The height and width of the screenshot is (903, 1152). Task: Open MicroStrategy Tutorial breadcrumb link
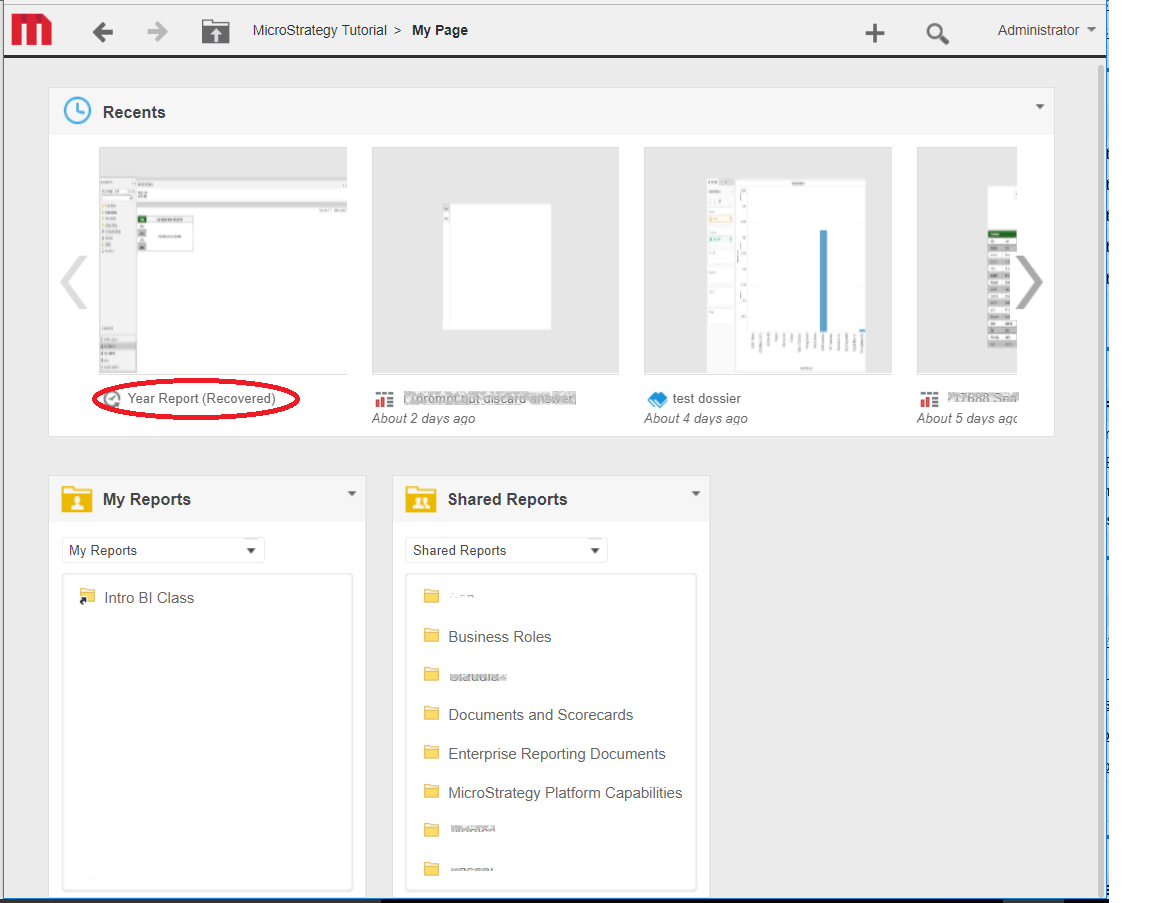[320, 30]
